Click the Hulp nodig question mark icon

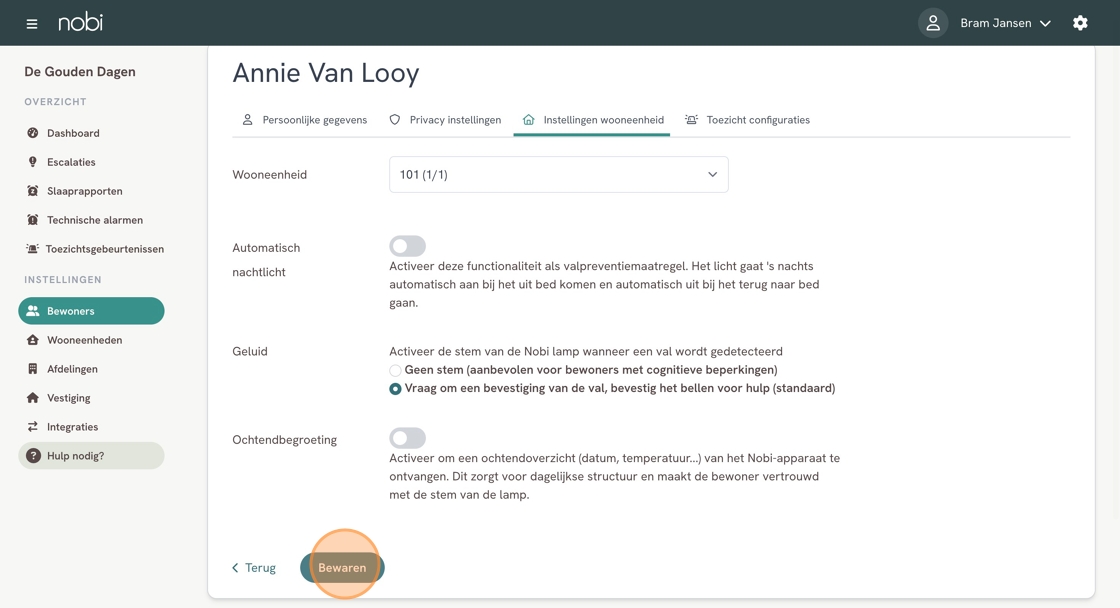pyautogui.click(x=33, y=456)
